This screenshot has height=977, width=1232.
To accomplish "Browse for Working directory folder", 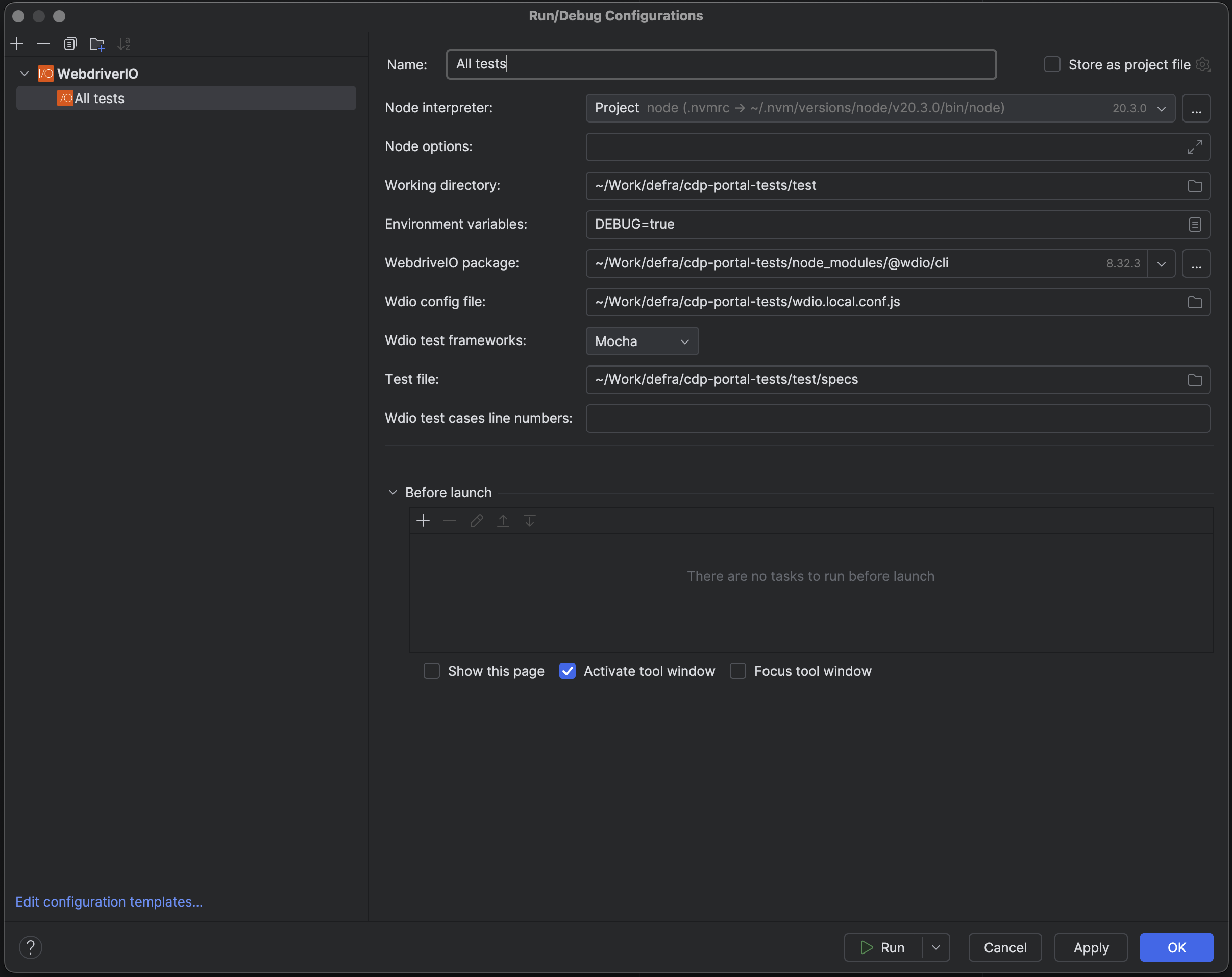I will (x=1195, y=186).
